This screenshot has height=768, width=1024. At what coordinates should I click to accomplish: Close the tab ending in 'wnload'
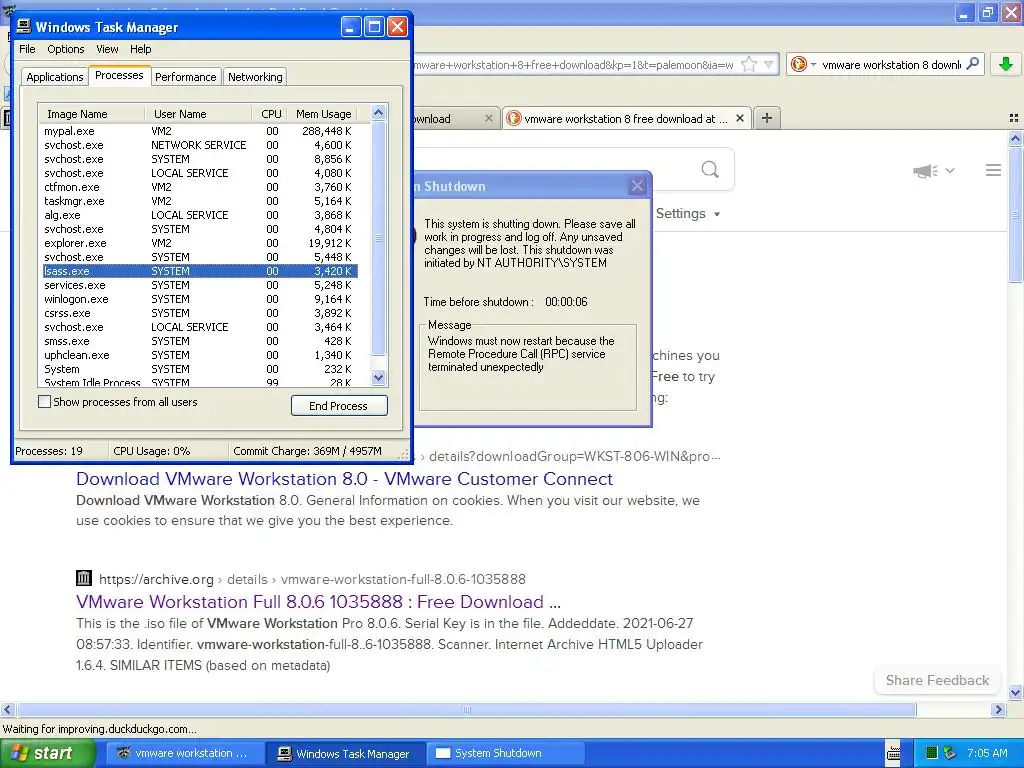488,118
